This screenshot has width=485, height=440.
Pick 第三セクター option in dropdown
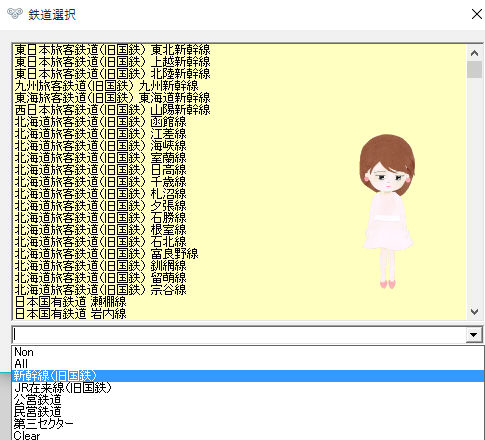point(248,424)
